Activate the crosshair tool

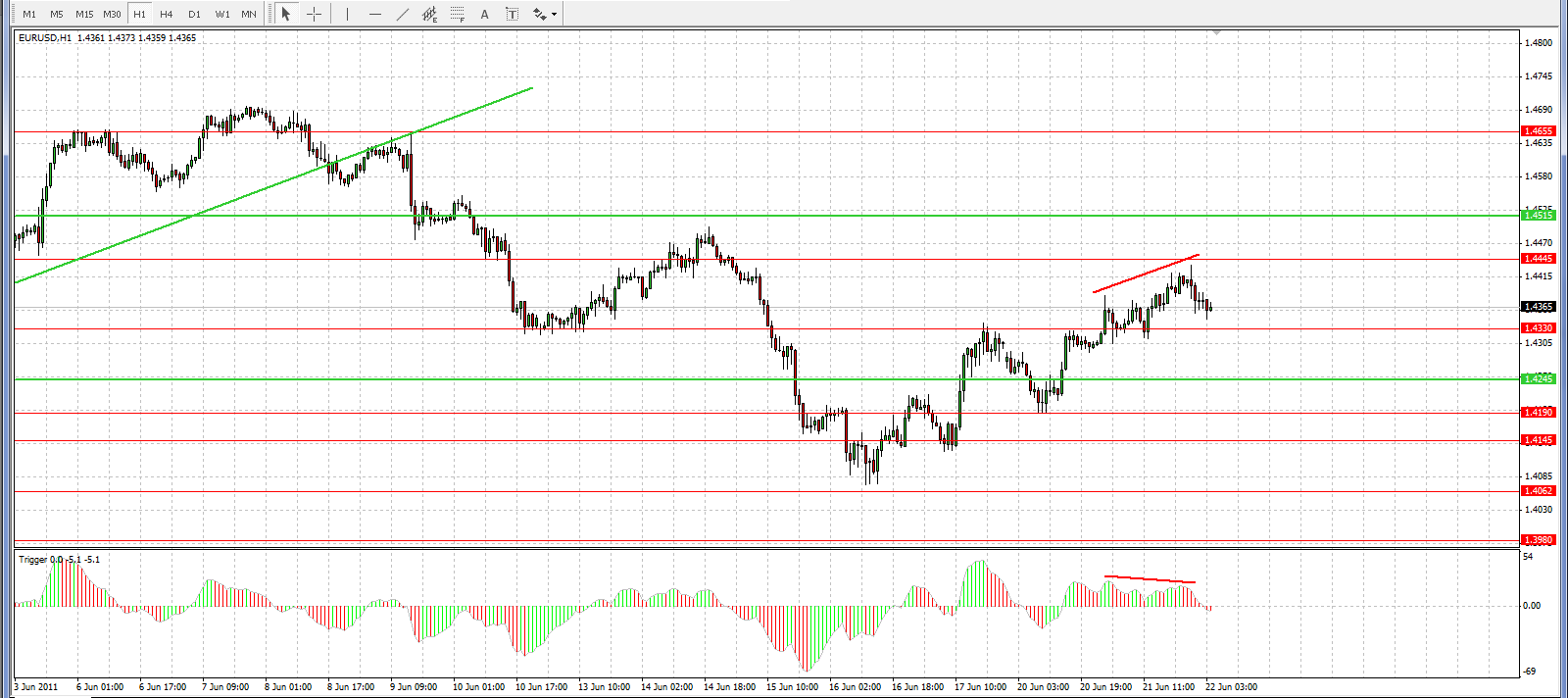coord(314,14)
